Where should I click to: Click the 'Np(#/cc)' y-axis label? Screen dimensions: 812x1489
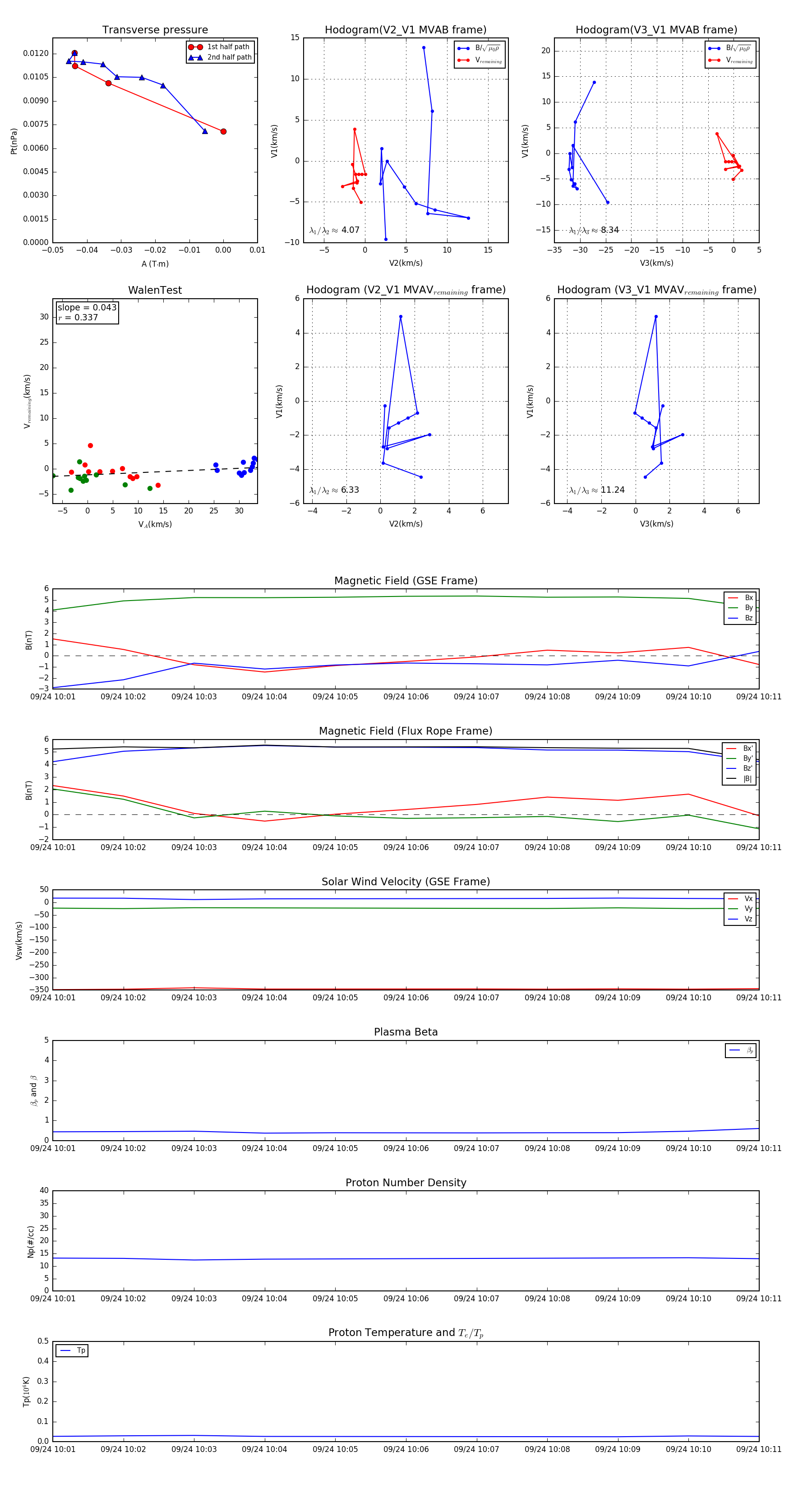31,1242
